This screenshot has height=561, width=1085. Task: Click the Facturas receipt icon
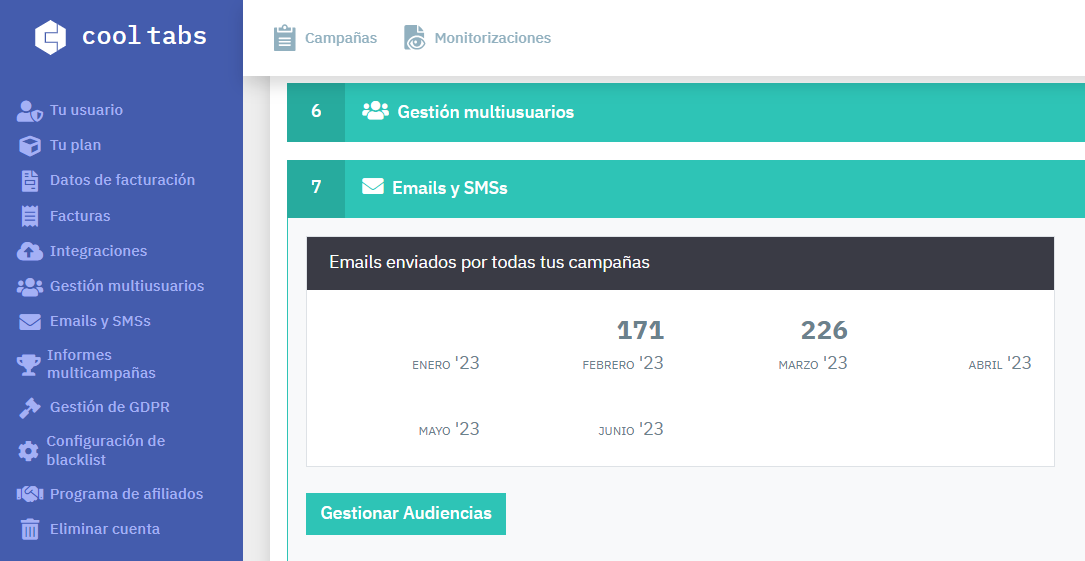tap(30, 216)
